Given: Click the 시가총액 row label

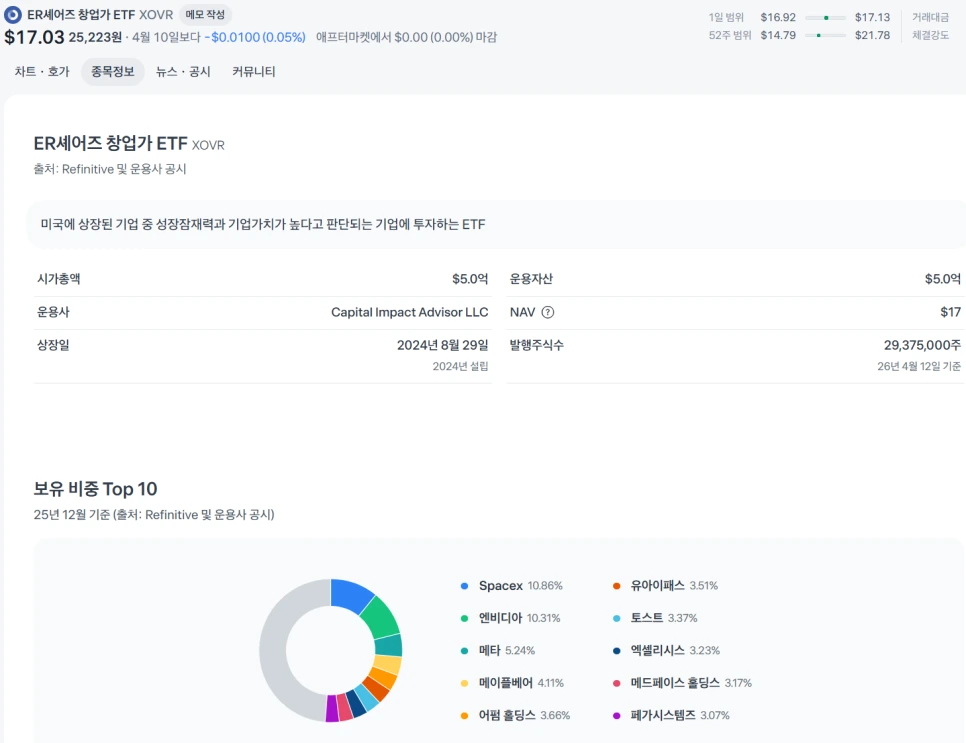Looking at the screenshot, I should (59, 279).
